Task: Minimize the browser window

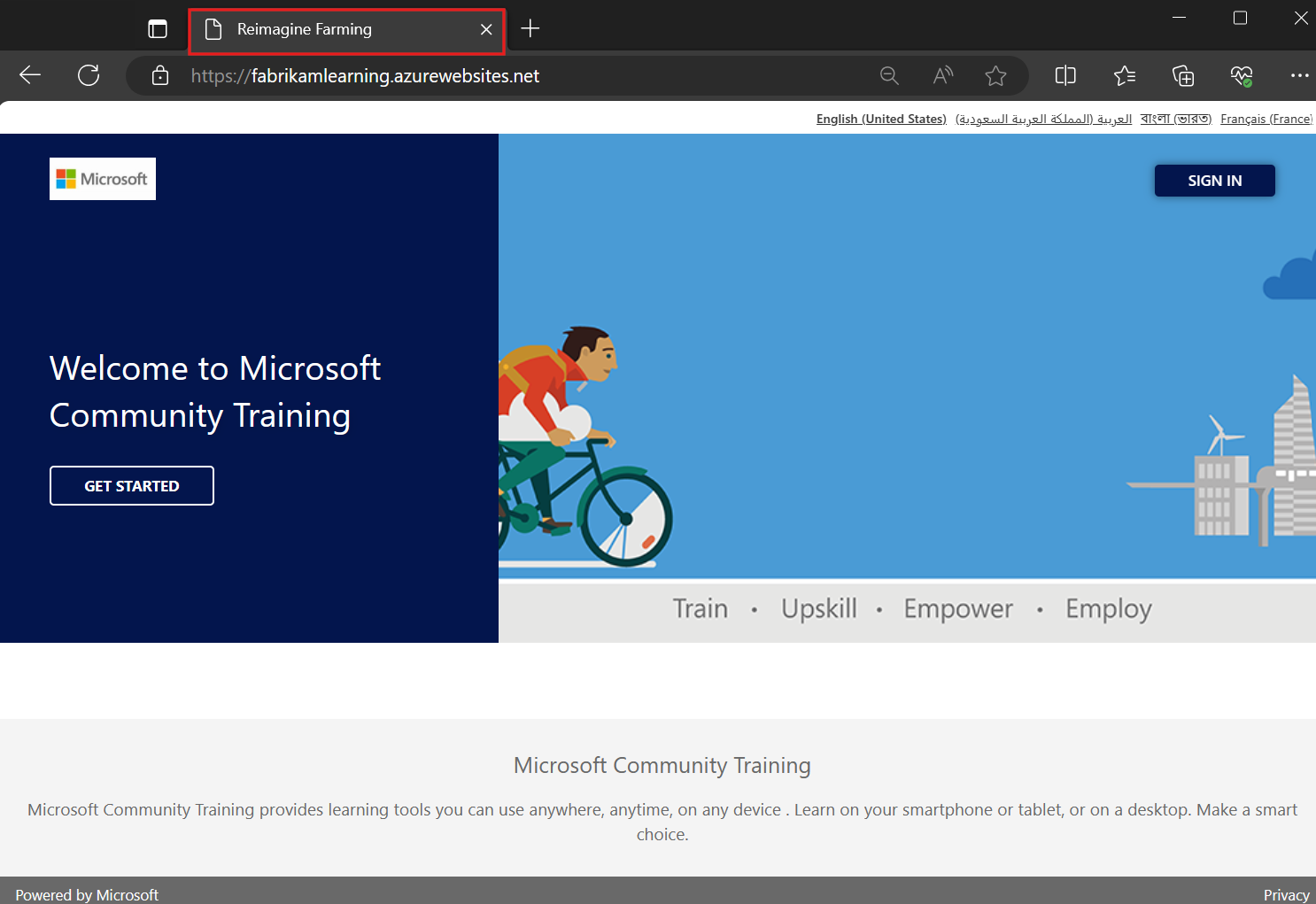Action: (x=1179, y=18)
